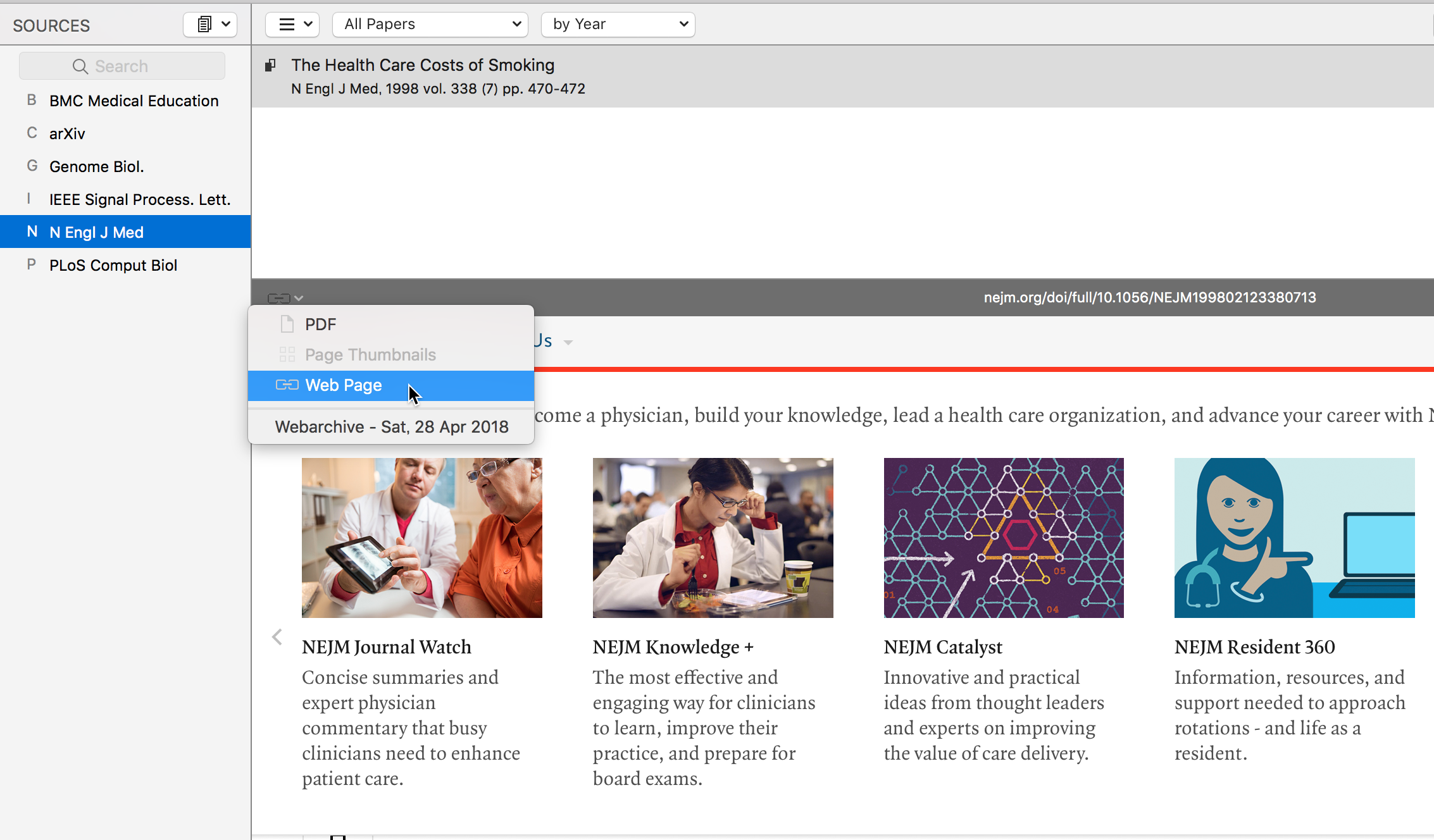Click the magnifier icon in Search
Screen dimensions: 1434x840
(80, 66)
